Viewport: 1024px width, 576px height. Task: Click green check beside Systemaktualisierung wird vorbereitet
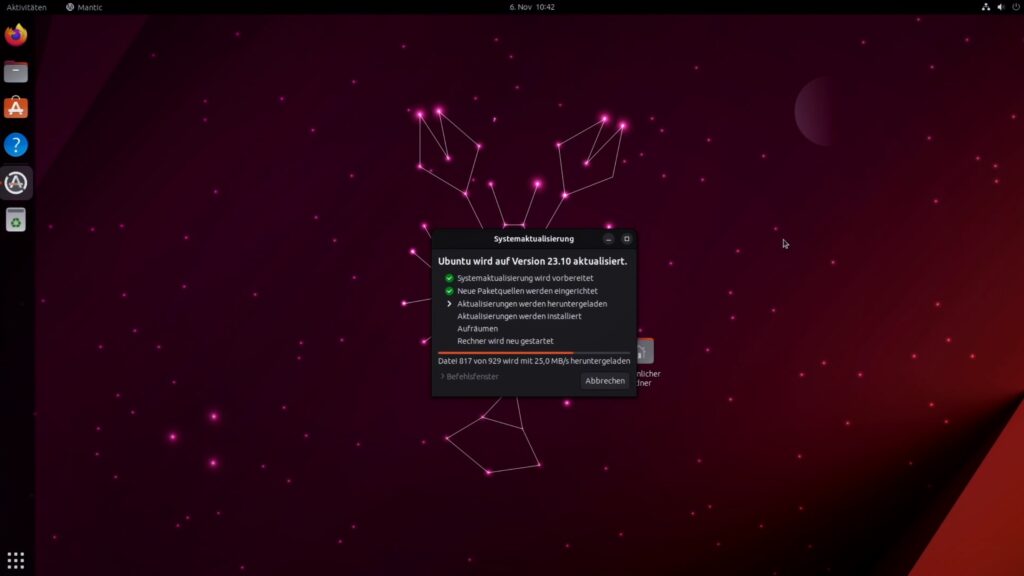click(x=449, y=278)
